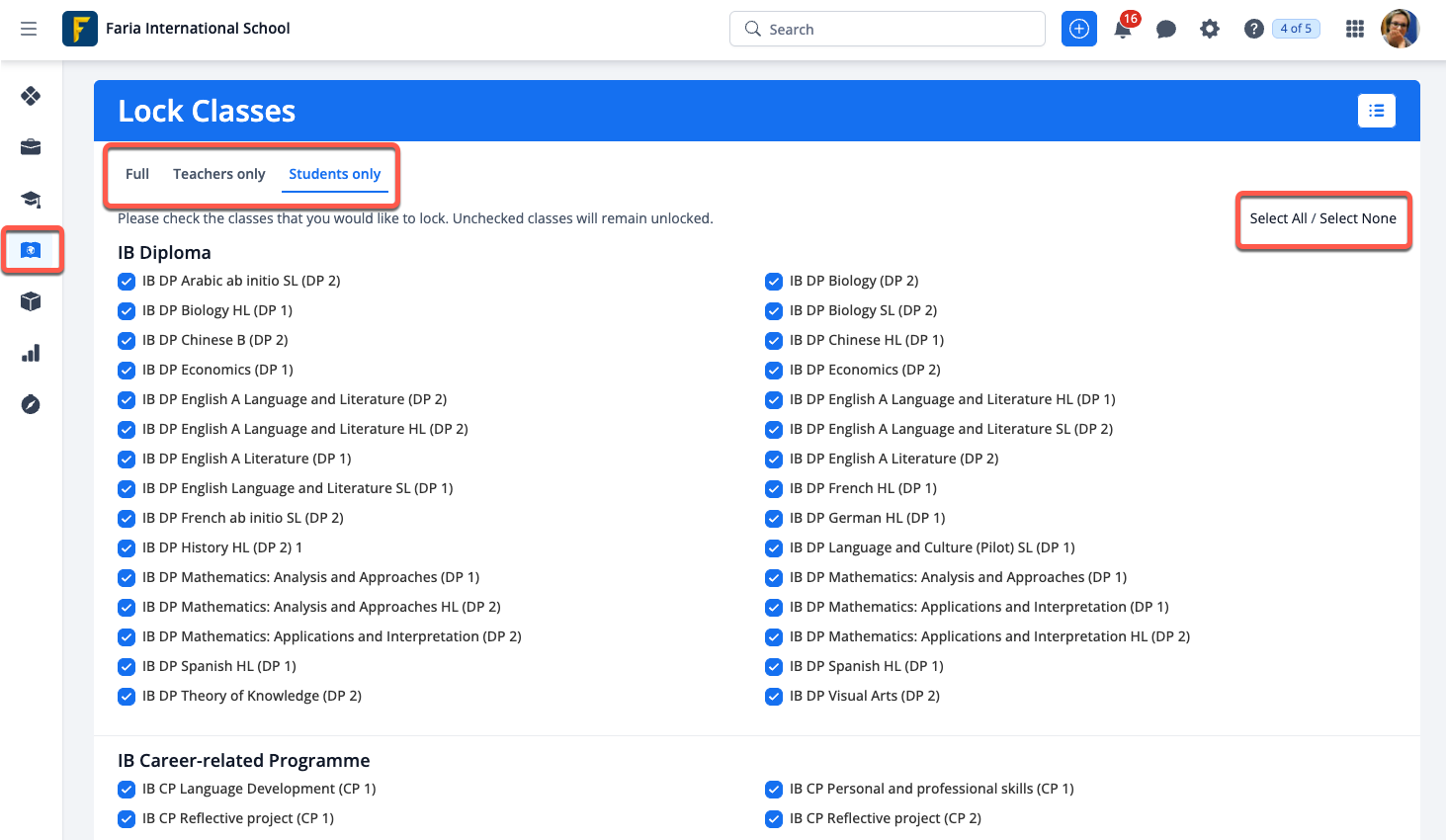Open the settings gear icon
The image size is (1446, 840).
point(1210,29)
